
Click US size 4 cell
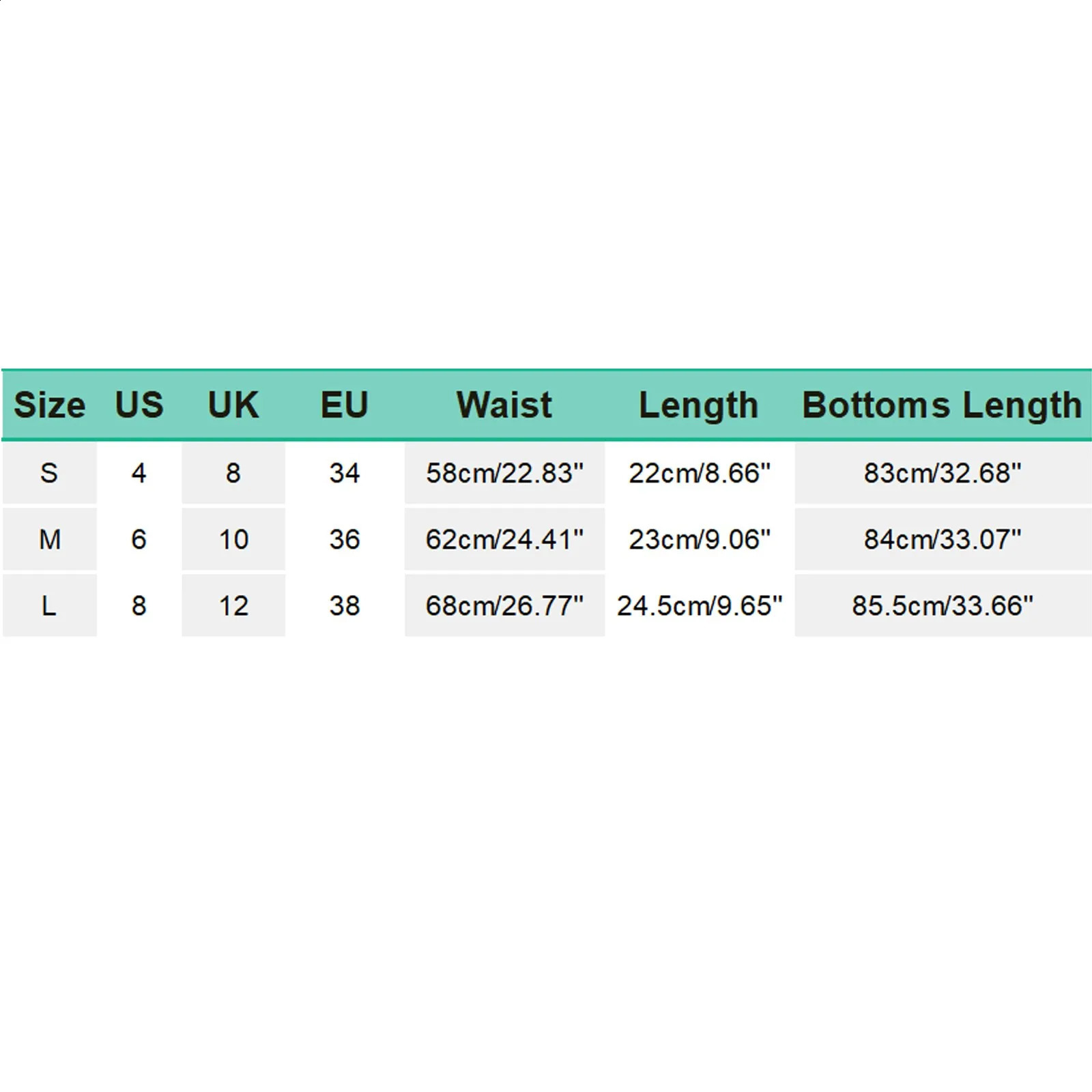coord(139,473)
